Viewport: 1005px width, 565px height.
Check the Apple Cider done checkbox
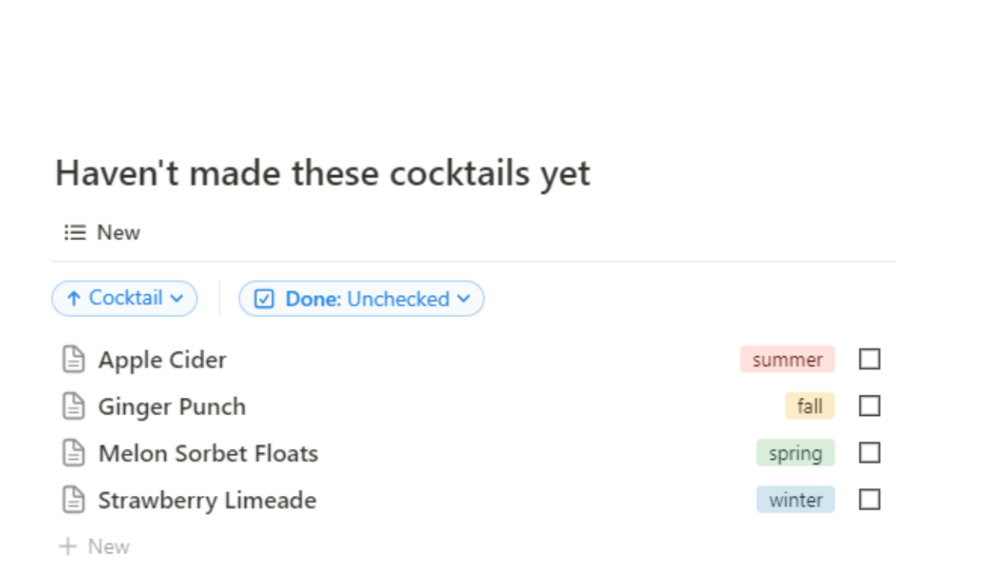pyautogui.click(x=869, y=359)
